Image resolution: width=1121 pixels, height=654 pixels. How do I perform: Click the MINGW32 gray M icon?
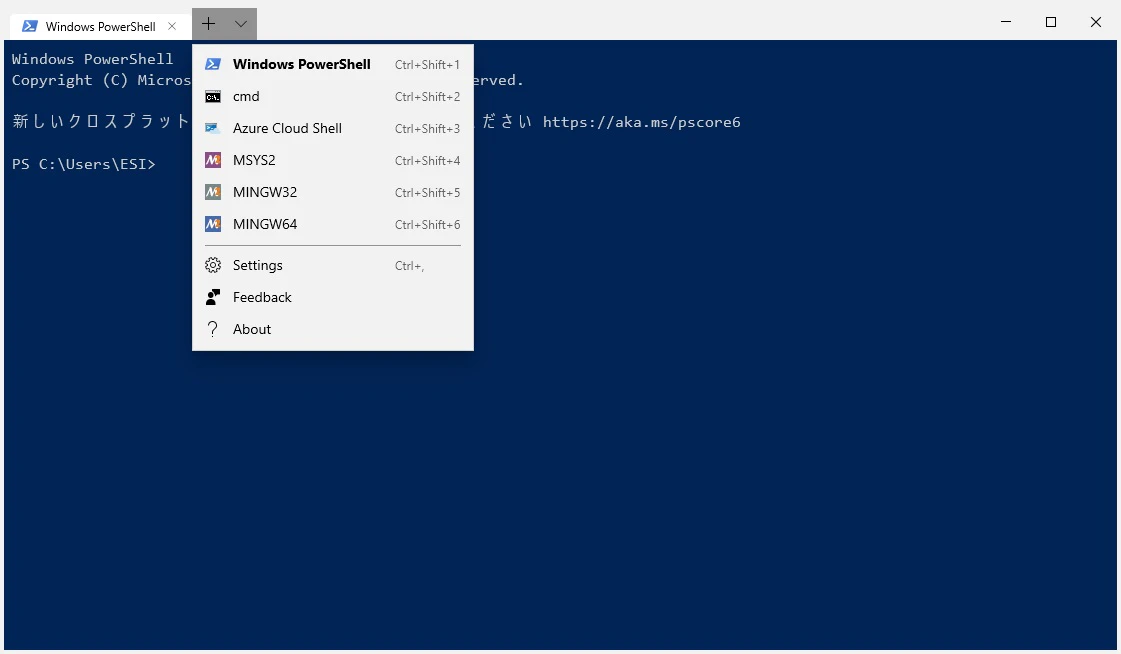coord(212,192)
